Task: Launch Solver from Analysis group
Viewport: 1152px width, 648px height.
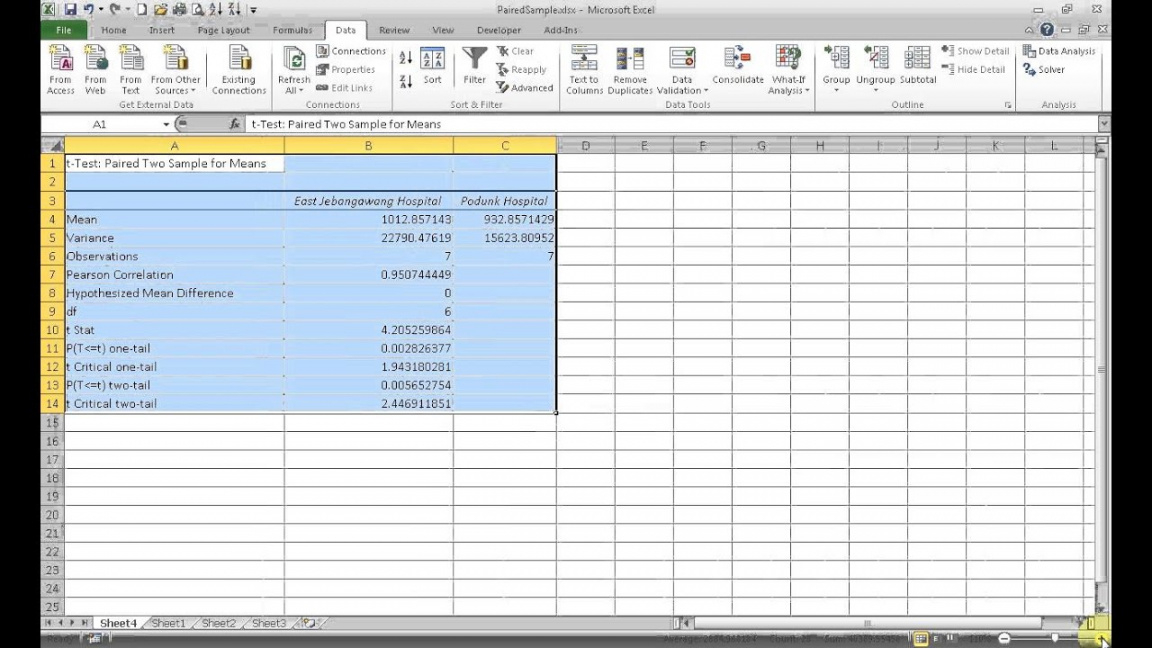Action: click(1043, 69)
